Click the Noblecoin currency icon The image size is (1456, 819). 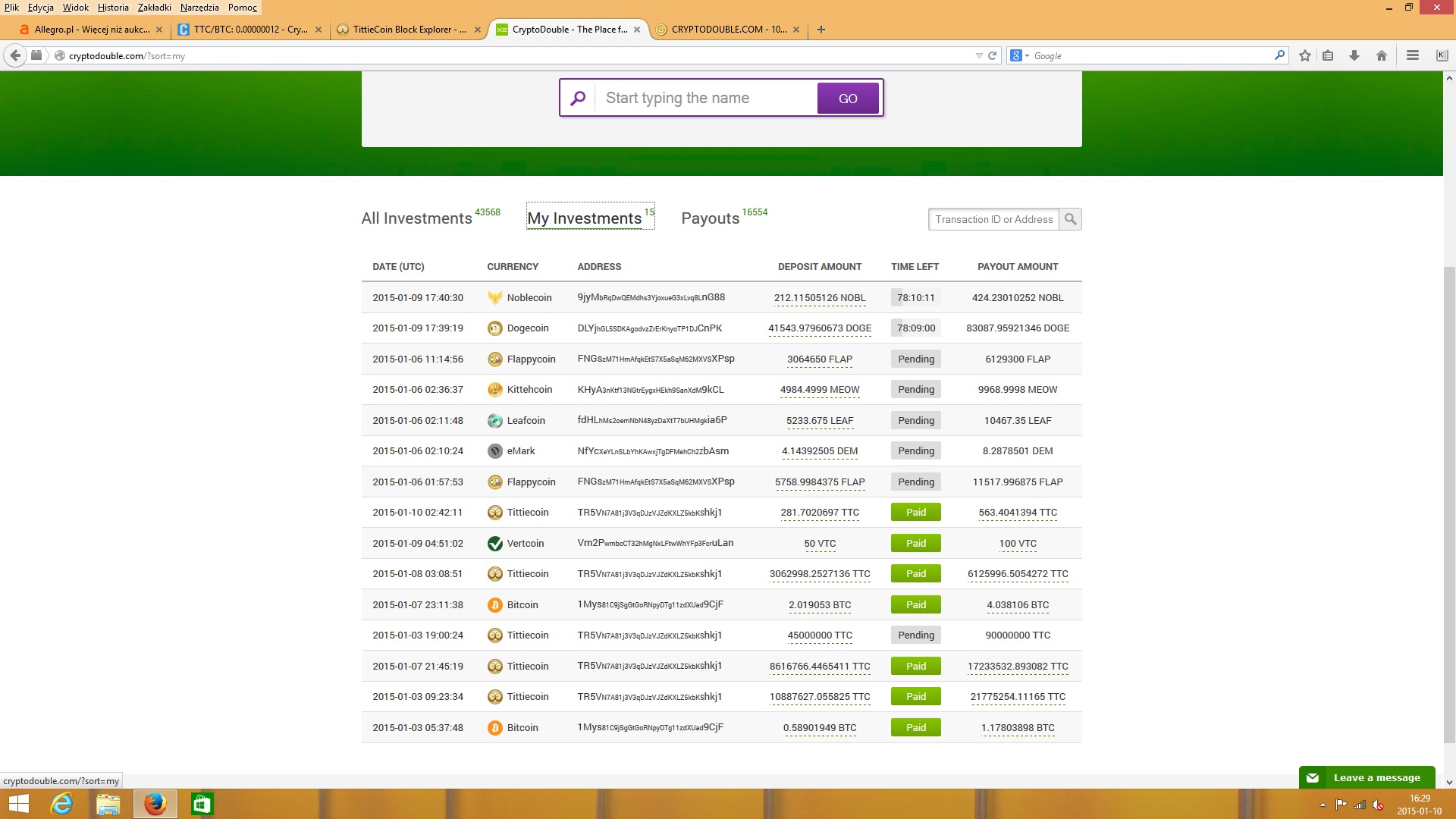(495, 298)
